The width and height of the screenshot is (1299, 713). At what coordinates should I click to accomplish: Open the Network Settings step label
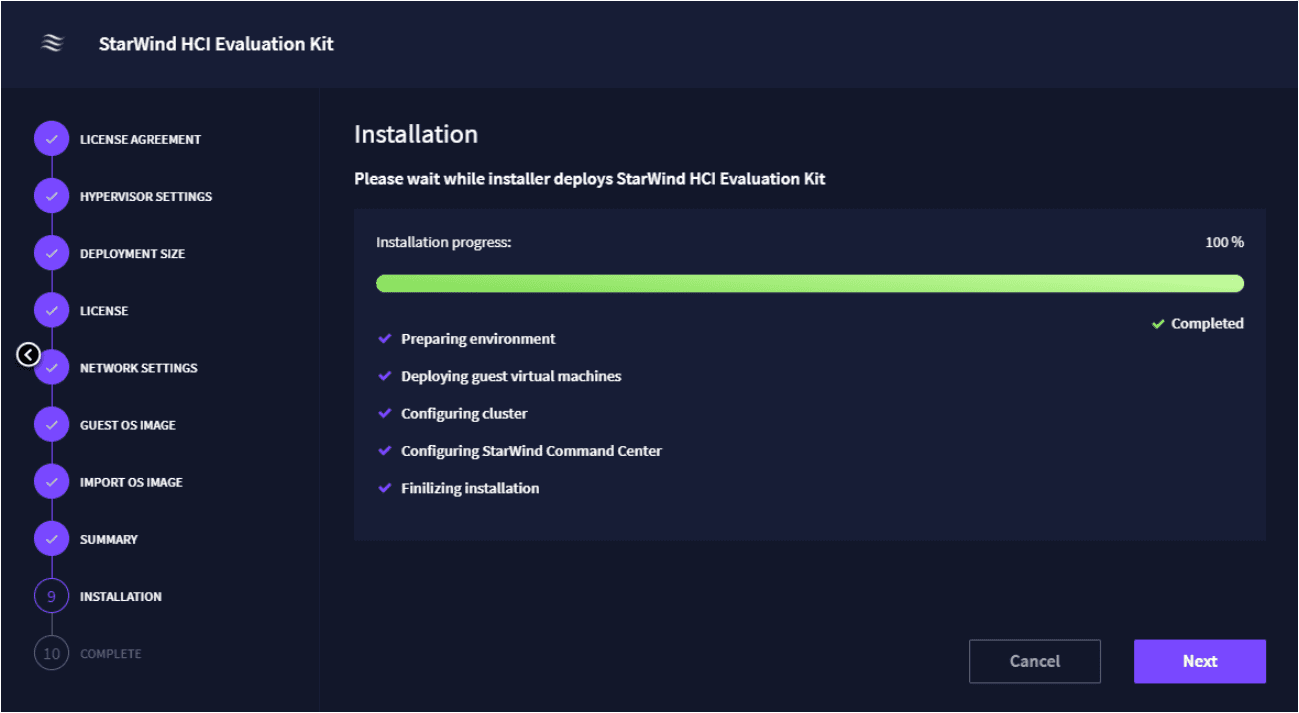click(138, 368)
